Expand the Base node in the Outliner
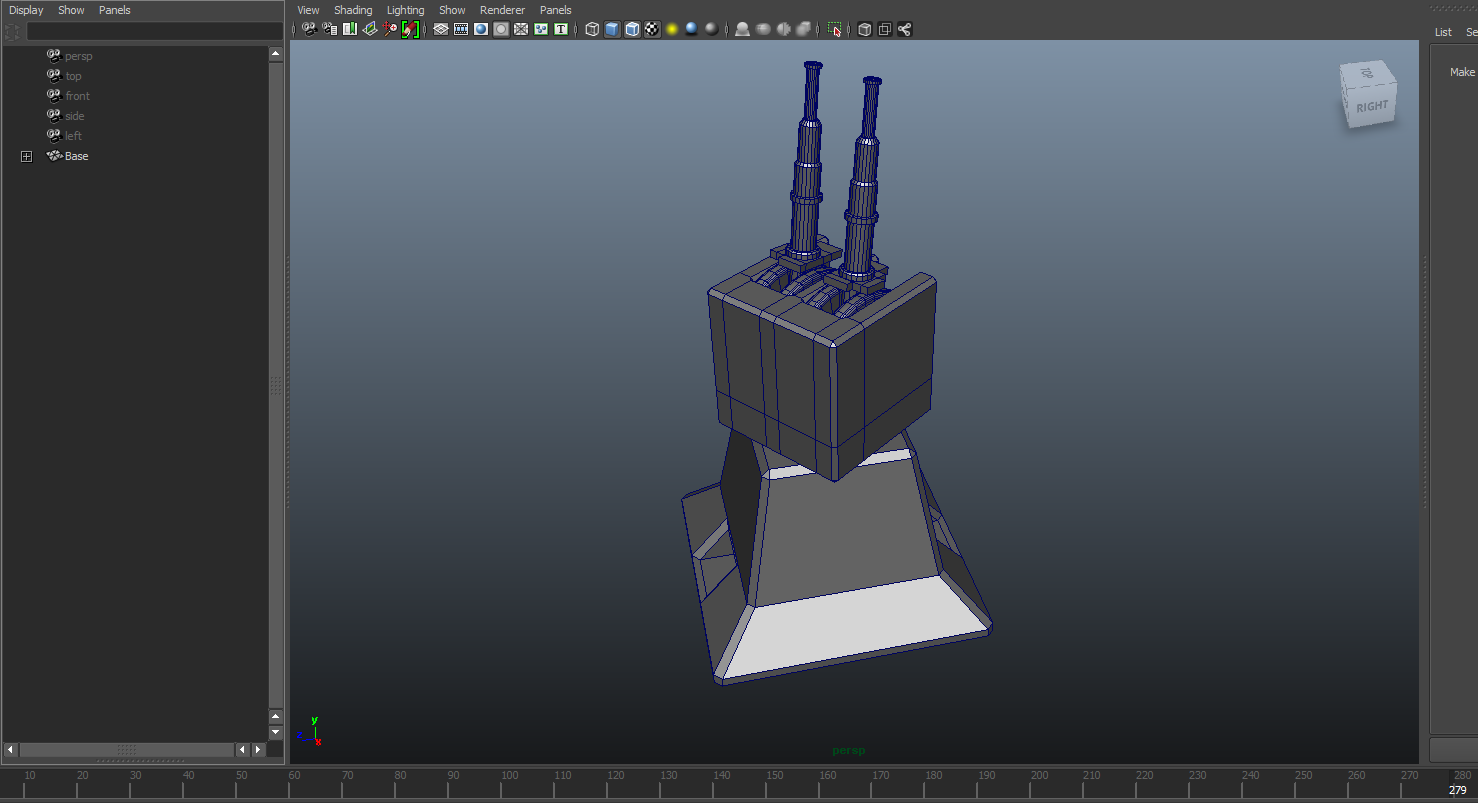 pos(26,156)
